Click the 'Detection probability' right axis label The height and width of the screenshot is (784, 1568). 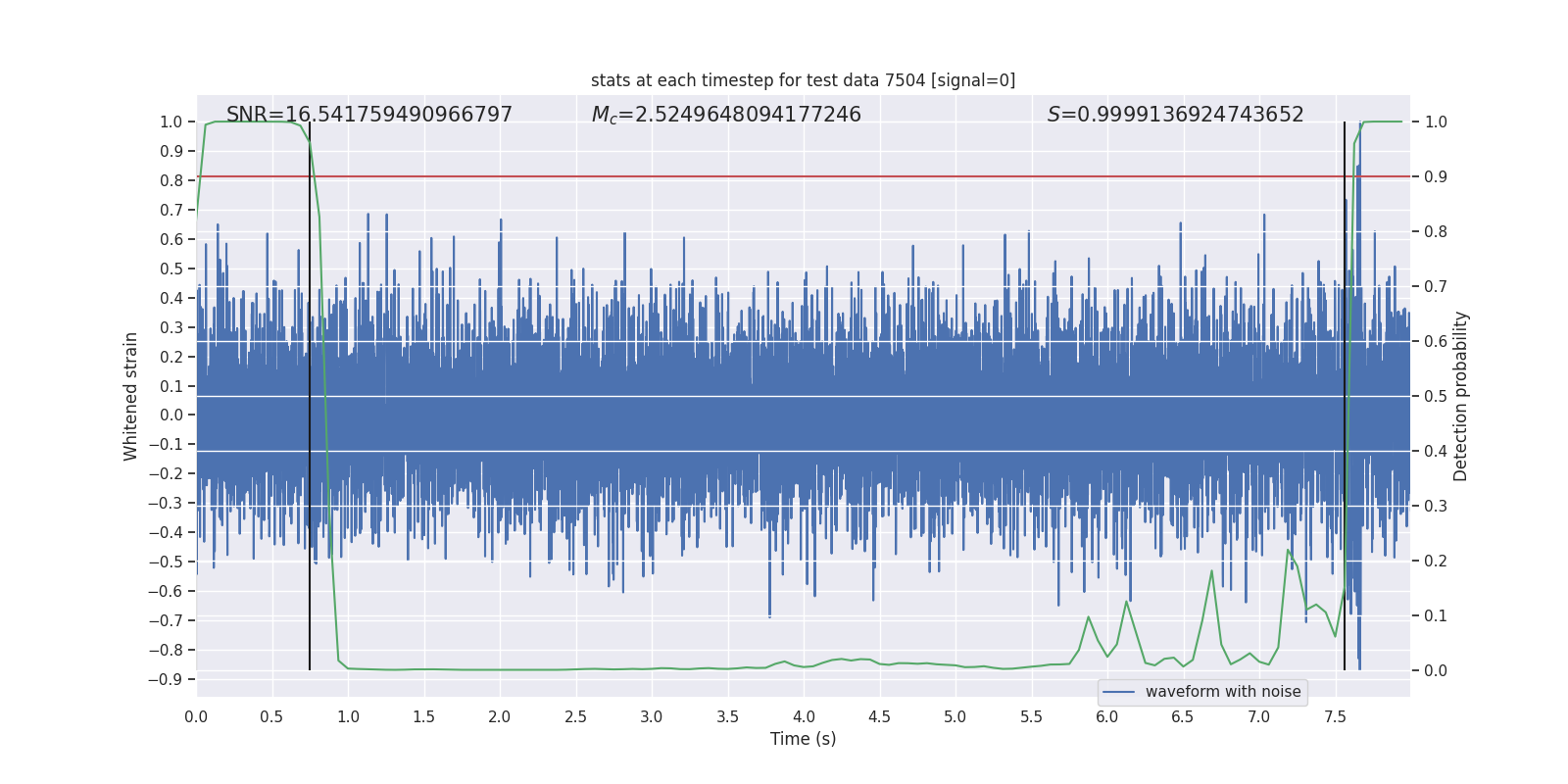[1461, 396]
